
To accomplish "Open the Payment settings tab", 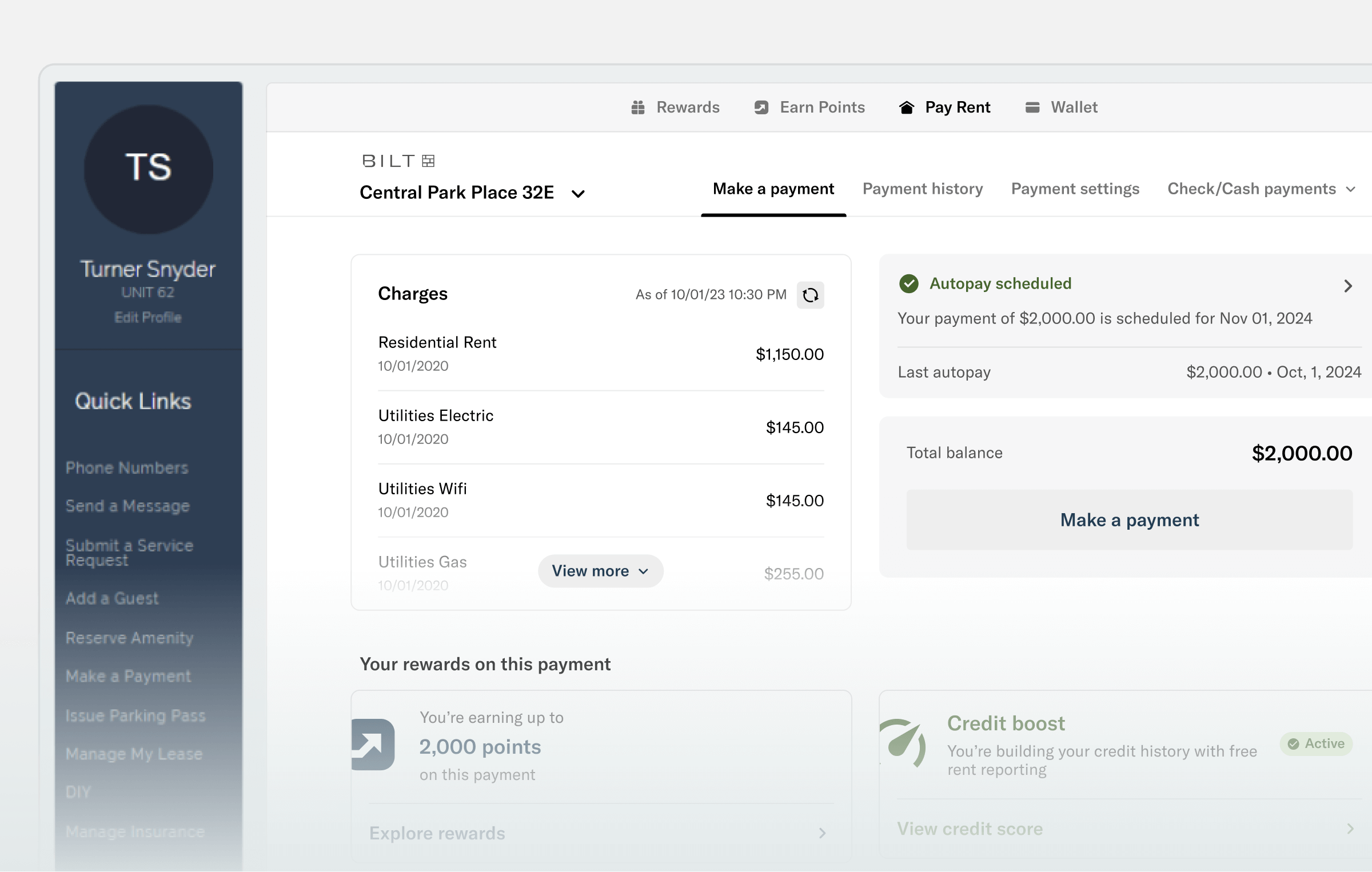I will [1075, 189].
